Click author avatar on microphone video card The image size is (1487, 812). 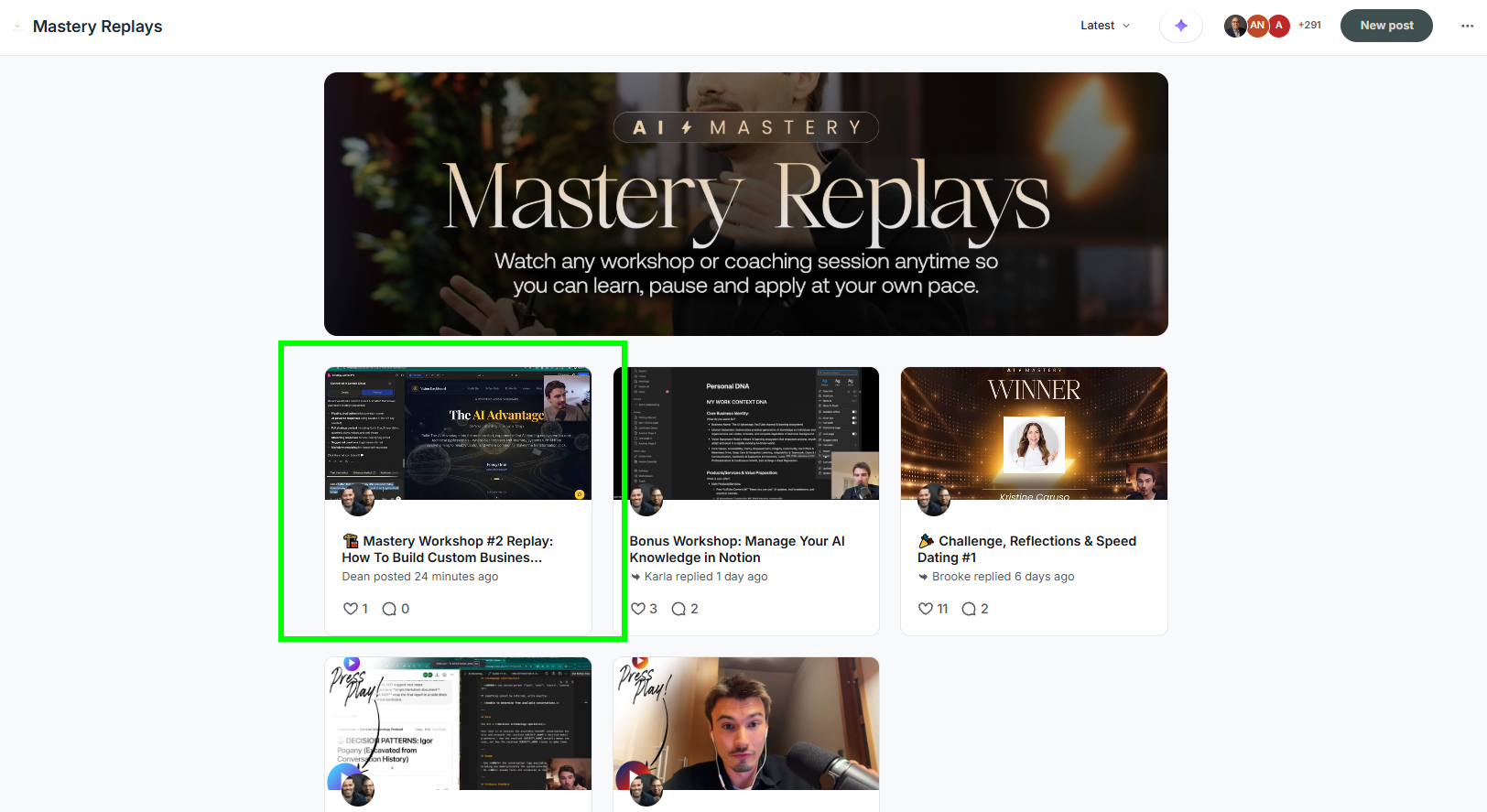[x=646, y=789]
